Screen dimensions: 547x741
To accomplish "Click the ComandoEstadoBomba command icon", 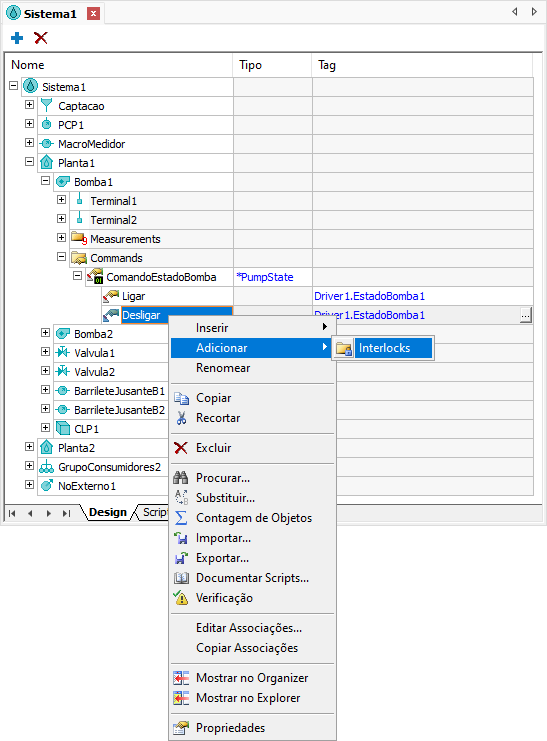I will tap(95, 276).
